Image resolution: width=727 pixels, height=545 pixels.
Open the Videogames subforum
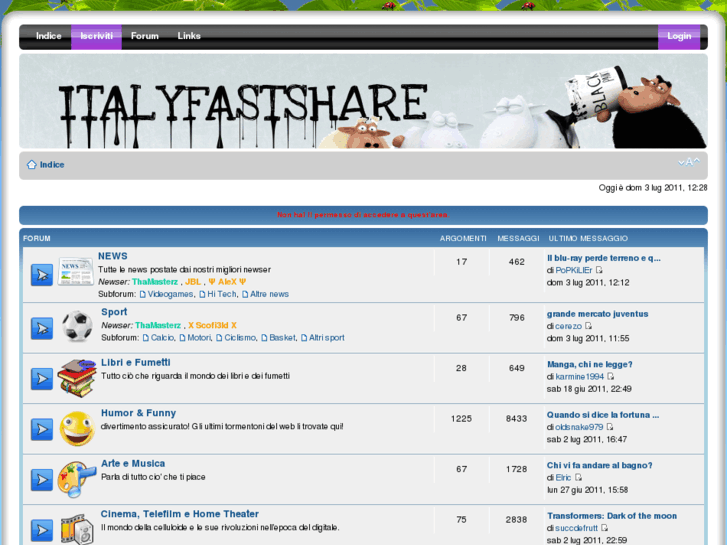[x=170, y=294]
